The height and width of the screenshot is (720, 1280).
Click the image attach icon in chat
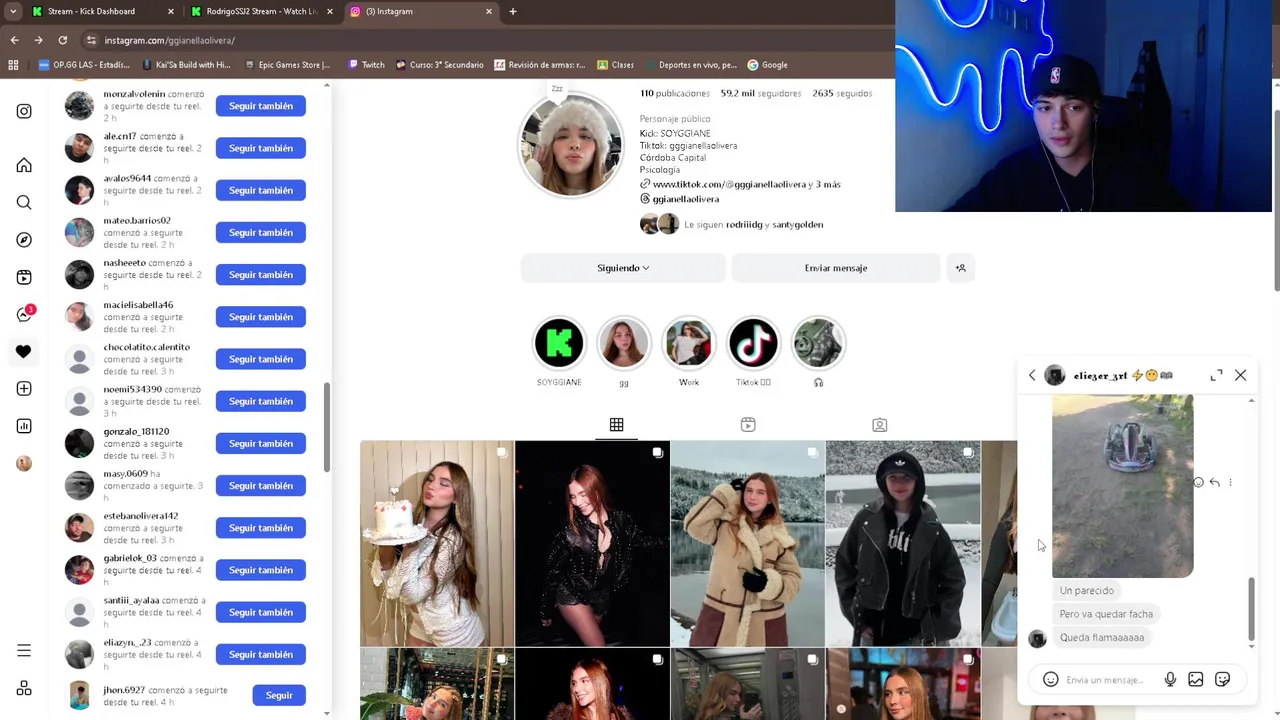pyautogui.click(x=1195, y=679)
